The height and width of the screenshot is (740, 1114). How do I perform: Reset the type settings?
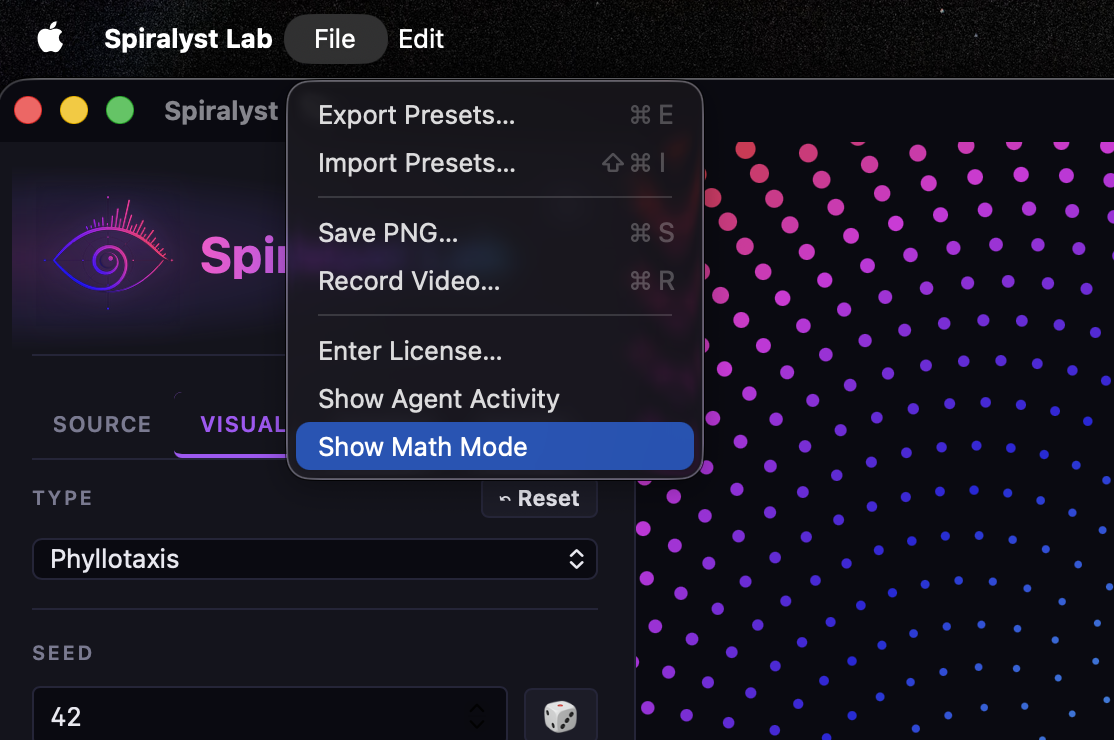point(539,499)
